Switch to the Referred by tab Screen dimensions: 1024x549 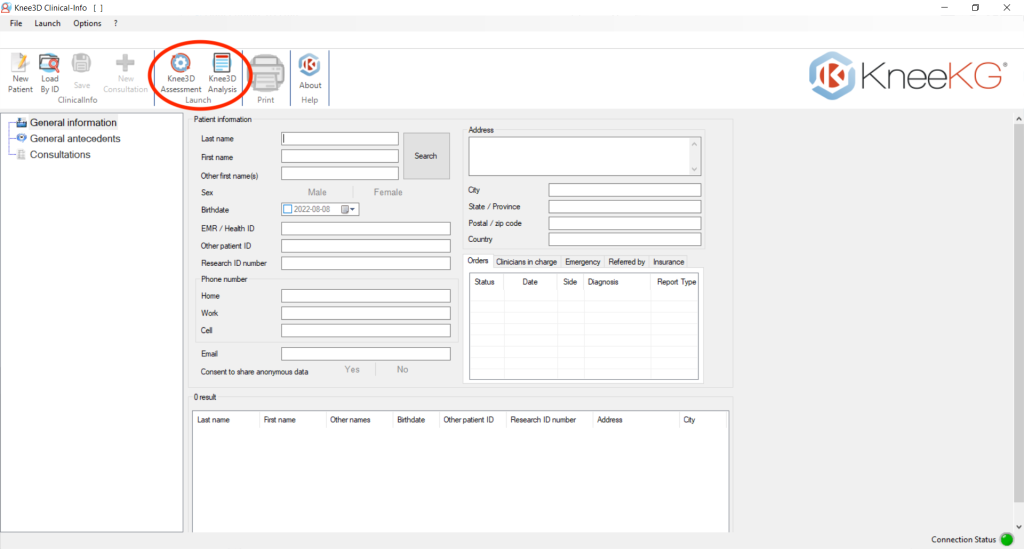tap(627, 262)
